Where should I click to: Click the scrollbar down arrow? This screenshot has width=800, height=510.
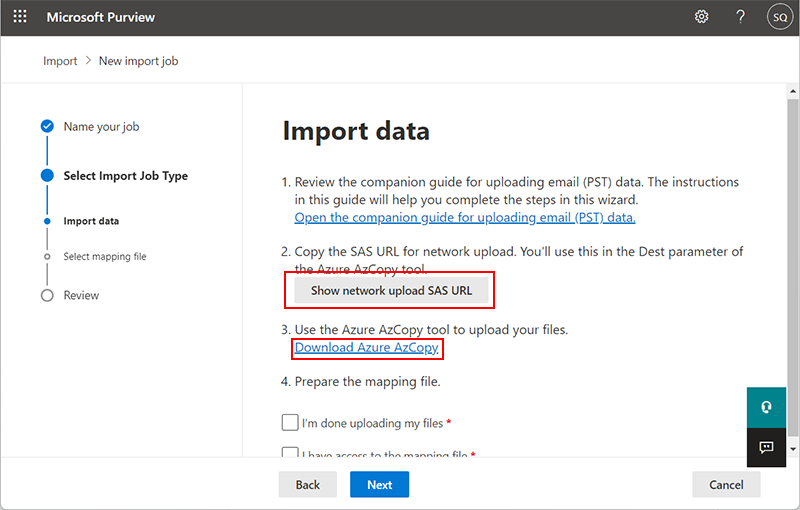click(792, 450)
